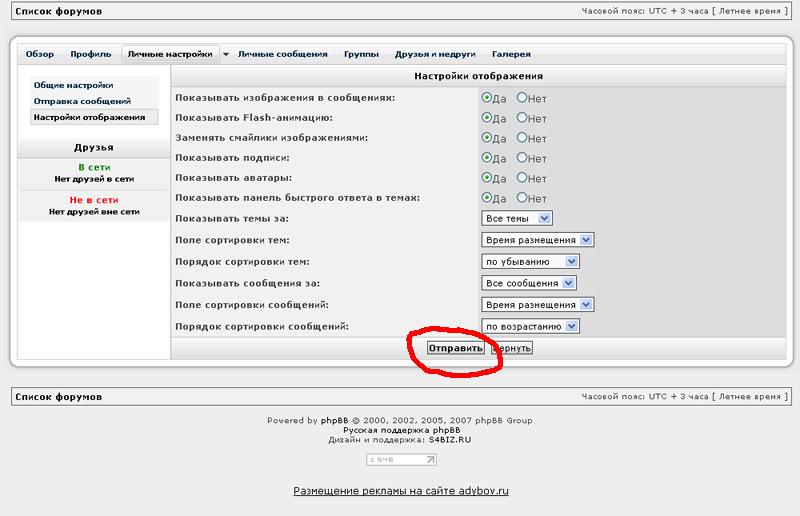Screen dimensions: 800x516
Task: Open the Личные сообщения tab
Action: point(282,54)
